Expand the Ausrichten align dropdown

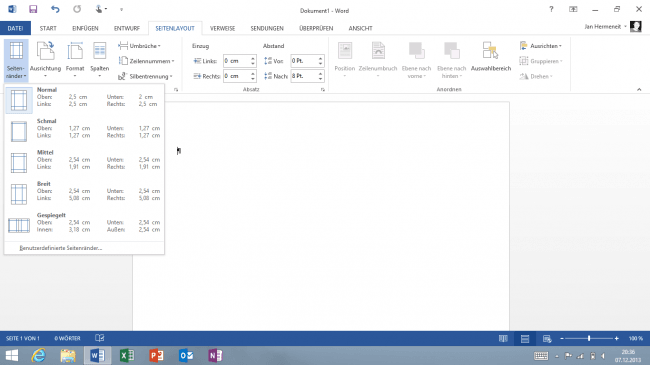541,46
